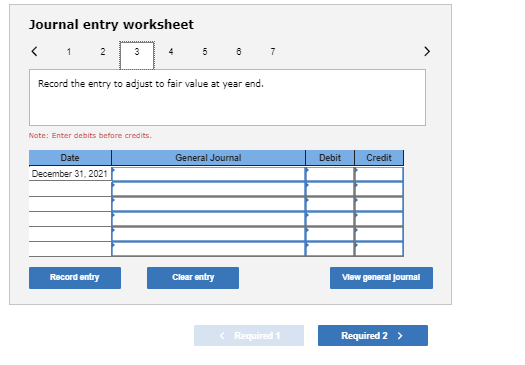Open journal entry tab 1
The height and width of the screenshot is (365, 525).
pyautogui.click(x=69, y=52)
